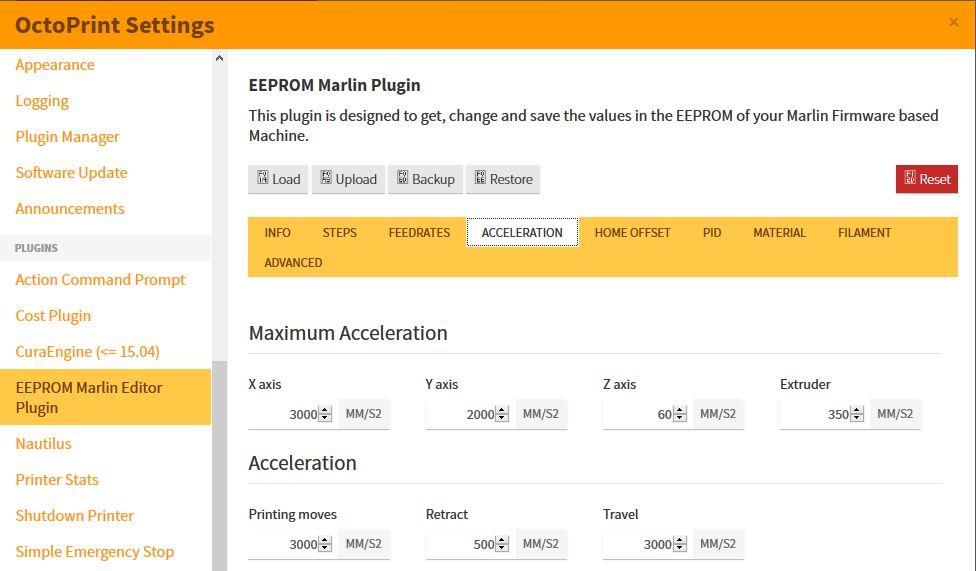
Task: Click the Travel acceleration input field
Action: [x=636, y=544]
